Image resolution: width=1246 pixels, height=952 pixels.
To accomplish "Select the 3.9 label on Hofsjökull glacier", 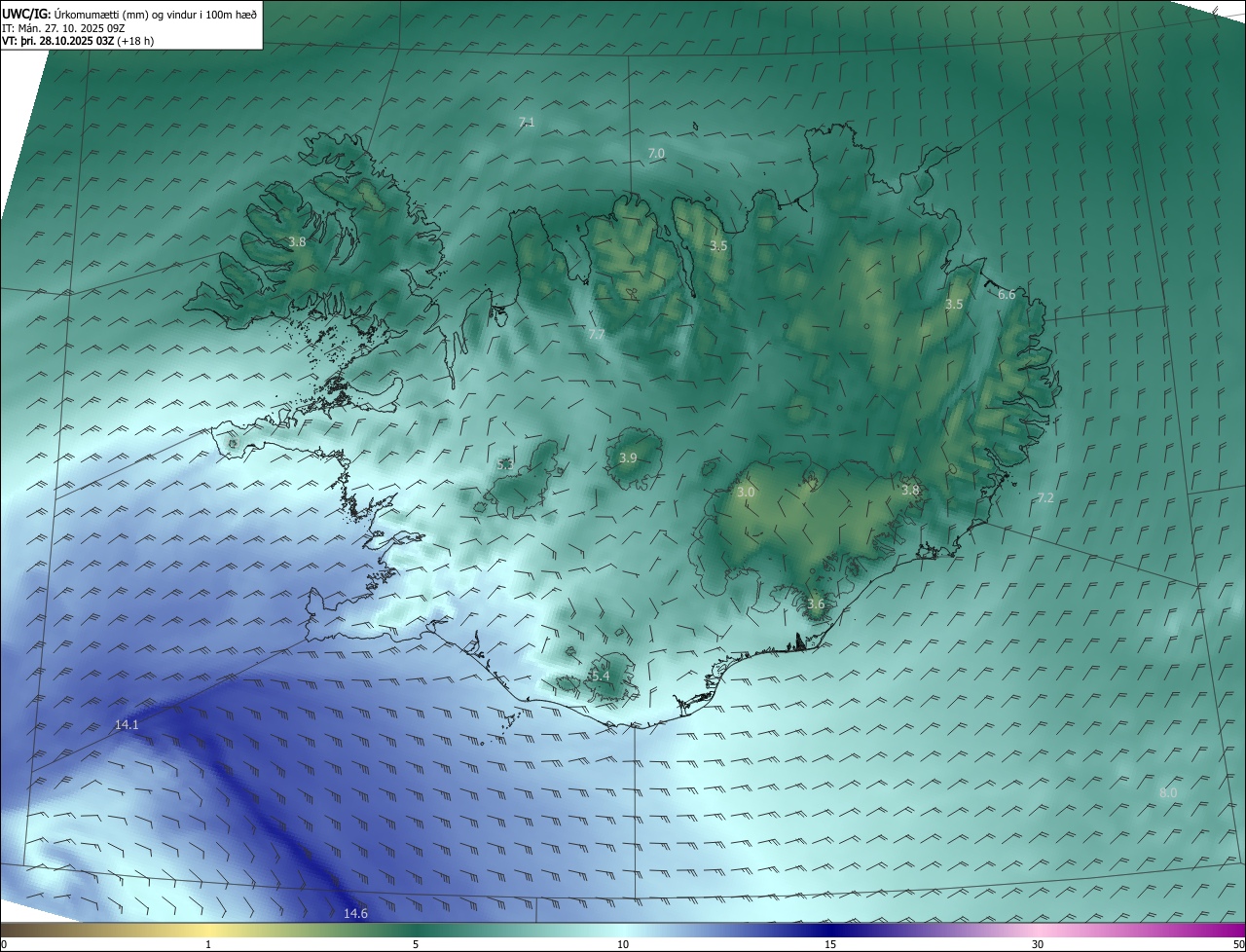I will (x=628, y=458).
